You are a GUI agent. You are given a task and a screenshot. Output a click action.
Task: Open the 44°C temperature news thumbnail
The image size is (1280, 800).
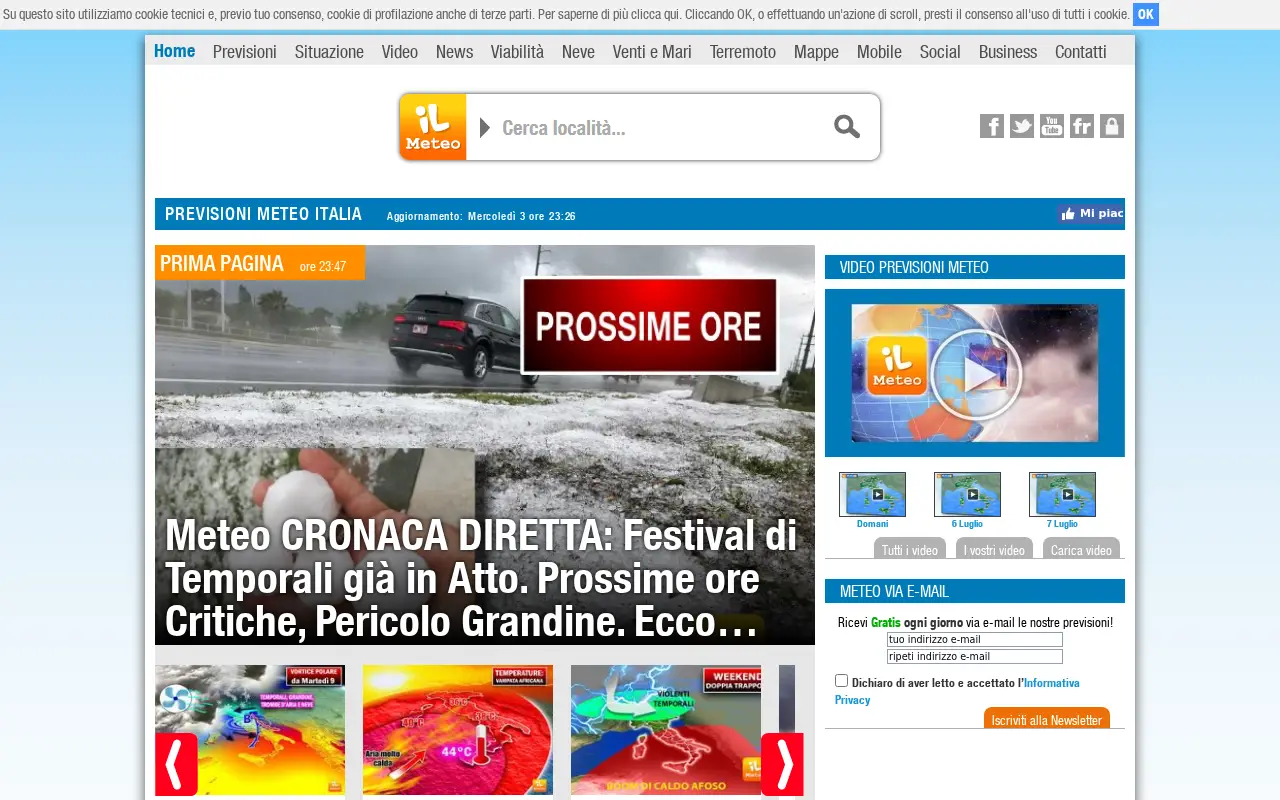458,730
